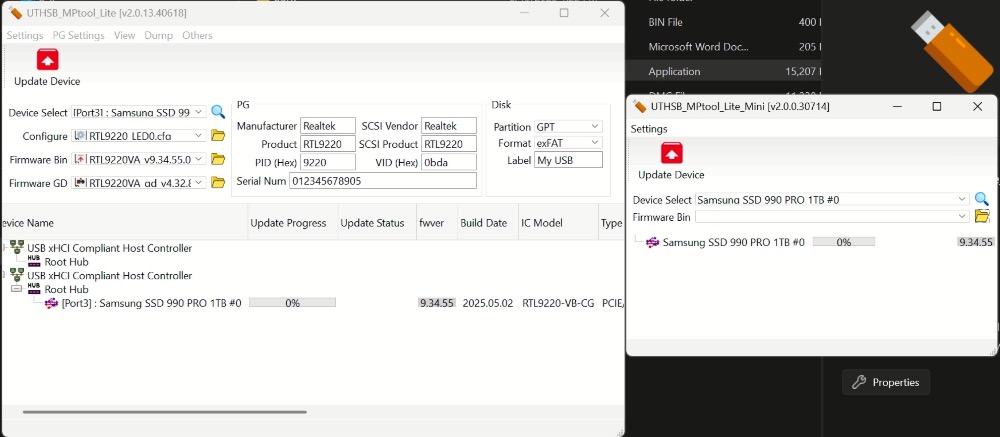Click device icon in Mini window list
This screenshot has width=1000, height=437.
652,242
